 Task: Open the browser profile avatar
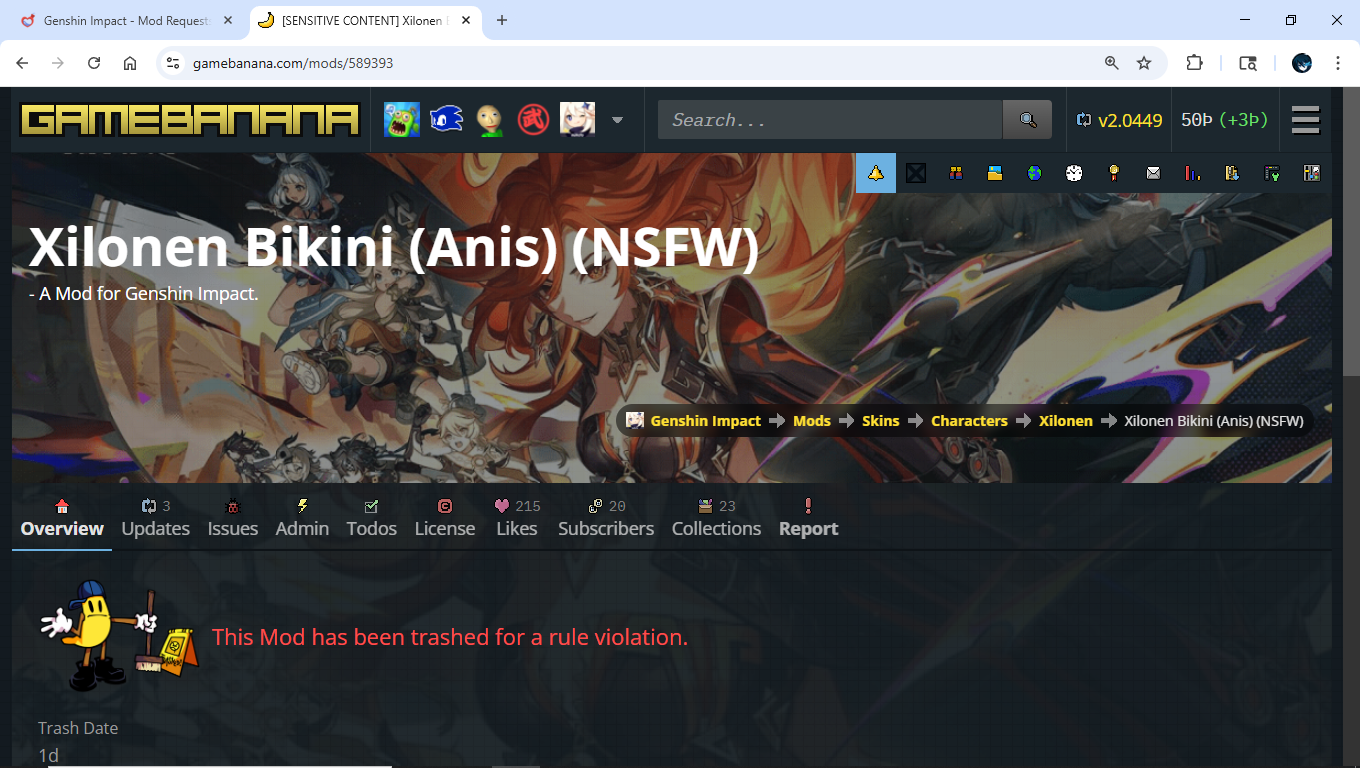[1302, 63]
